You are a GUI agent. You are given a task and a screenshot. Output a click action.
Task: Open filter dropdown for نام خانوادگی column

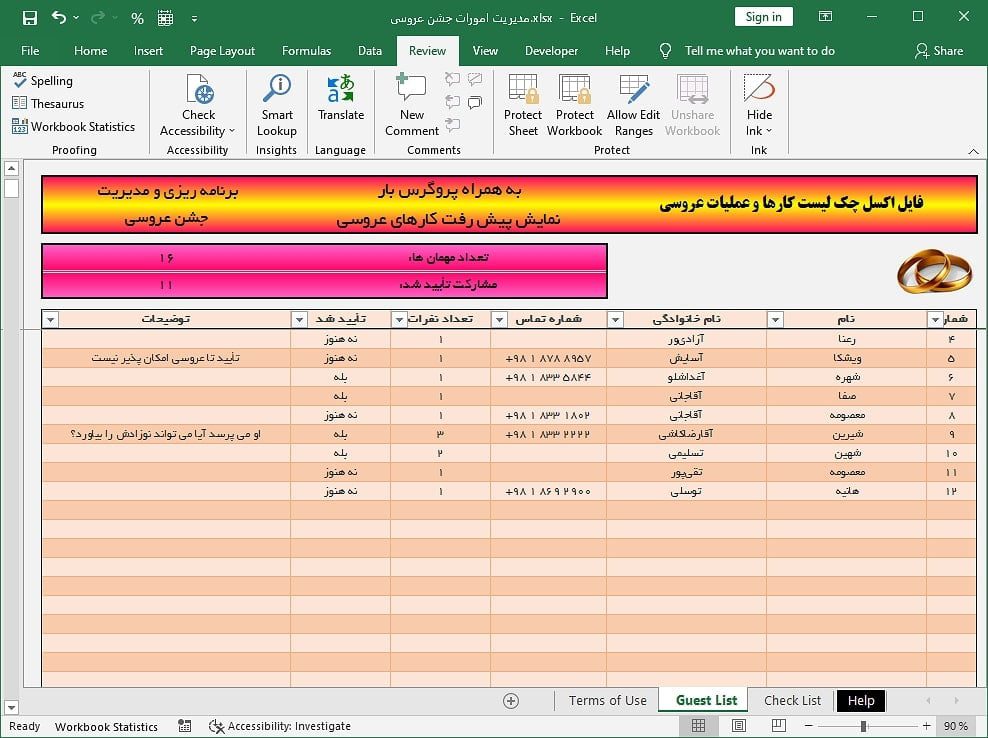pyautogui.click(x=615, y=320)
